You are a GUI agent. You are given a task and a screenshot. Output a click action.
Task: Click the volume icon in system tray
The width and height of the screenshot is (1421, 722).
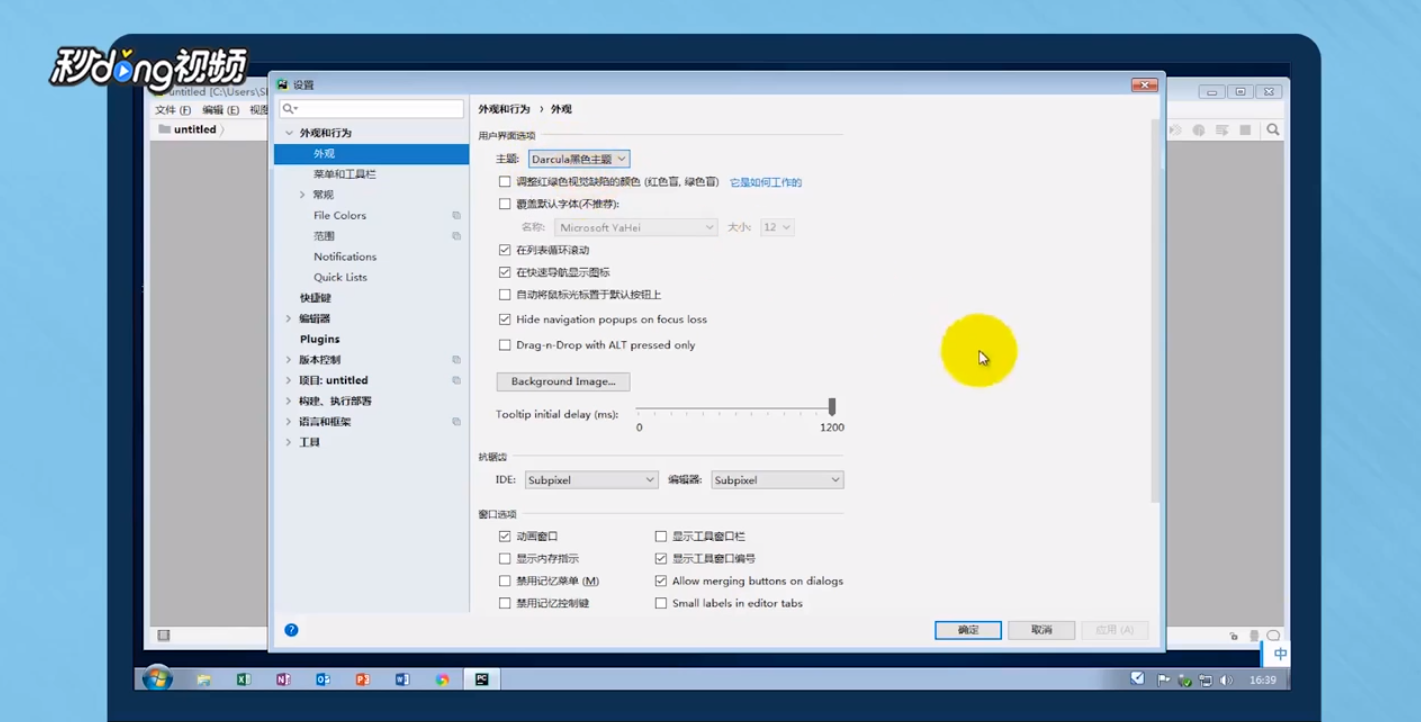[x=1227, y=680]
